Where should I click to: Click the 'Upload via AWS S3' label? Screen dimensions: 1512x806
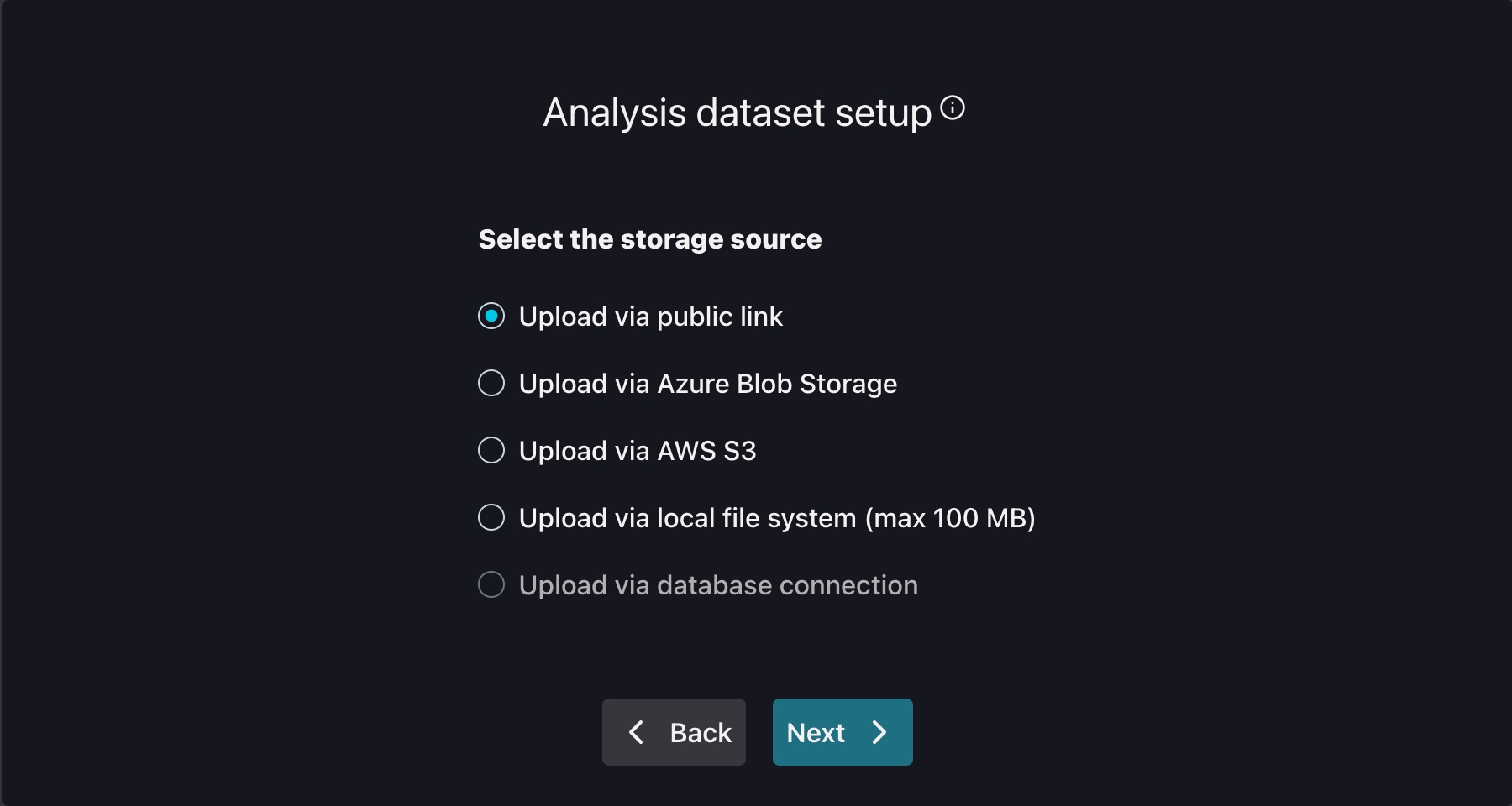pos(637,451)
